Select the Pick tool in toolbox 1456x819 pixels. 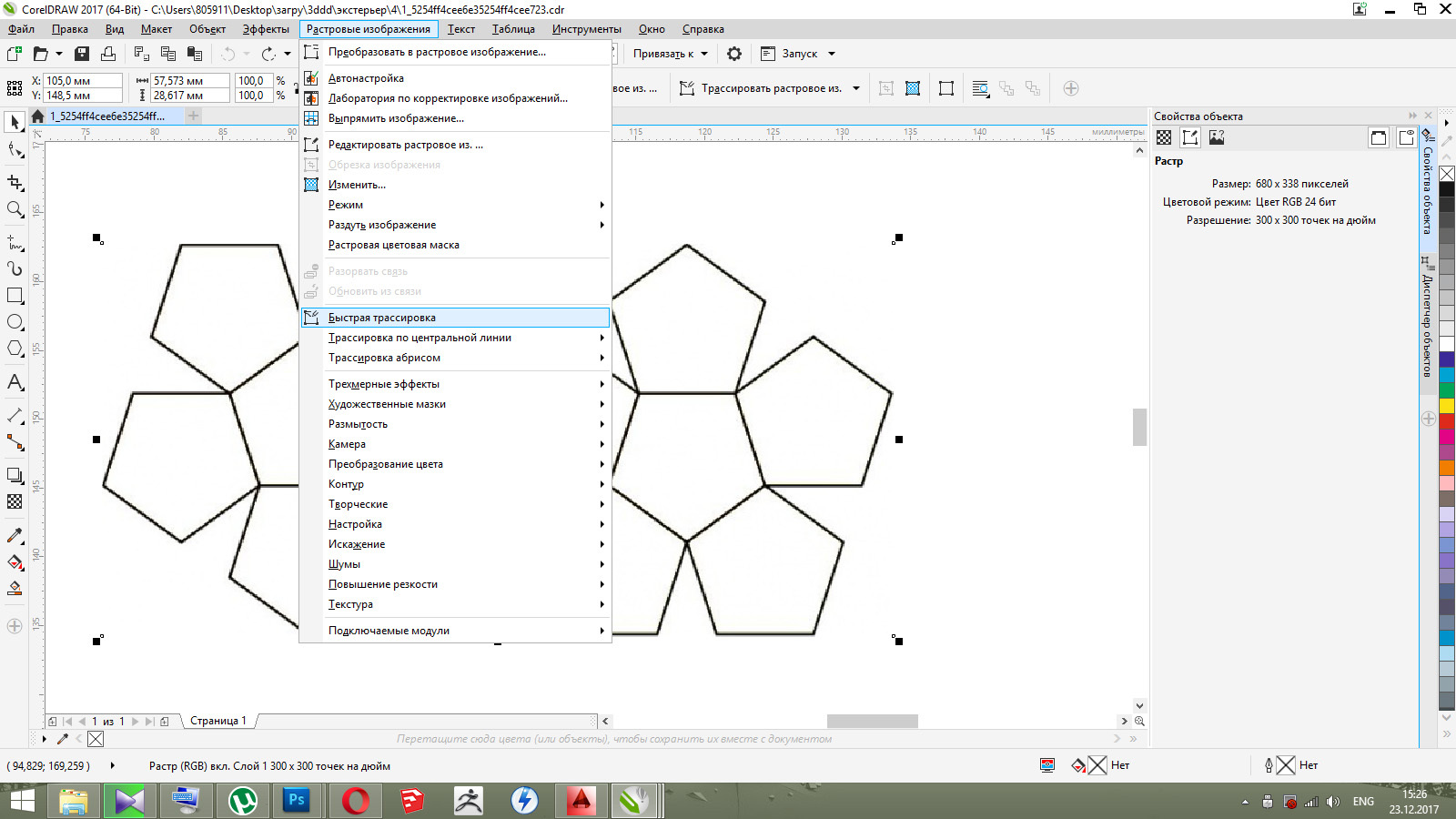pos(15,122)
